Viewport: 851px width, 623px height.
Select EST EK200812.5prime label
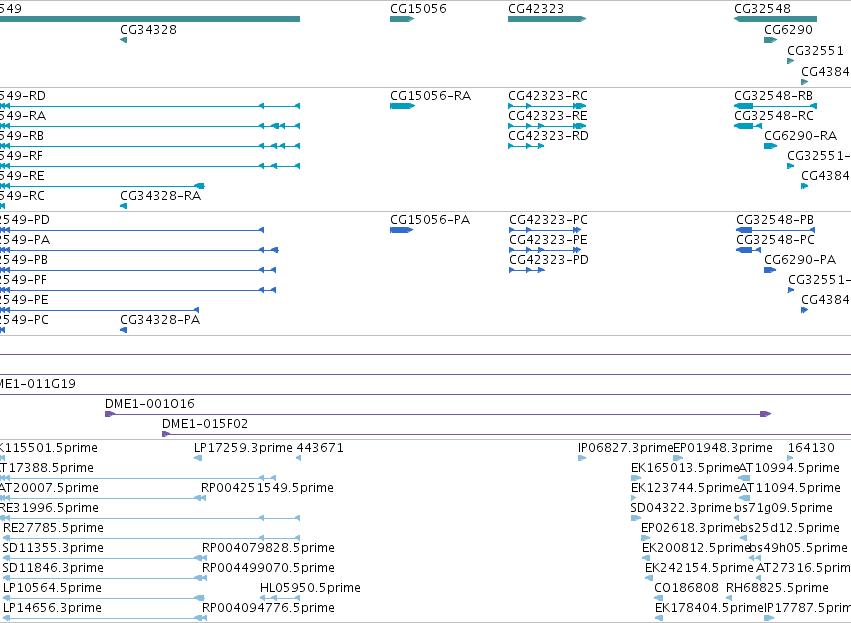pos(696,548)
